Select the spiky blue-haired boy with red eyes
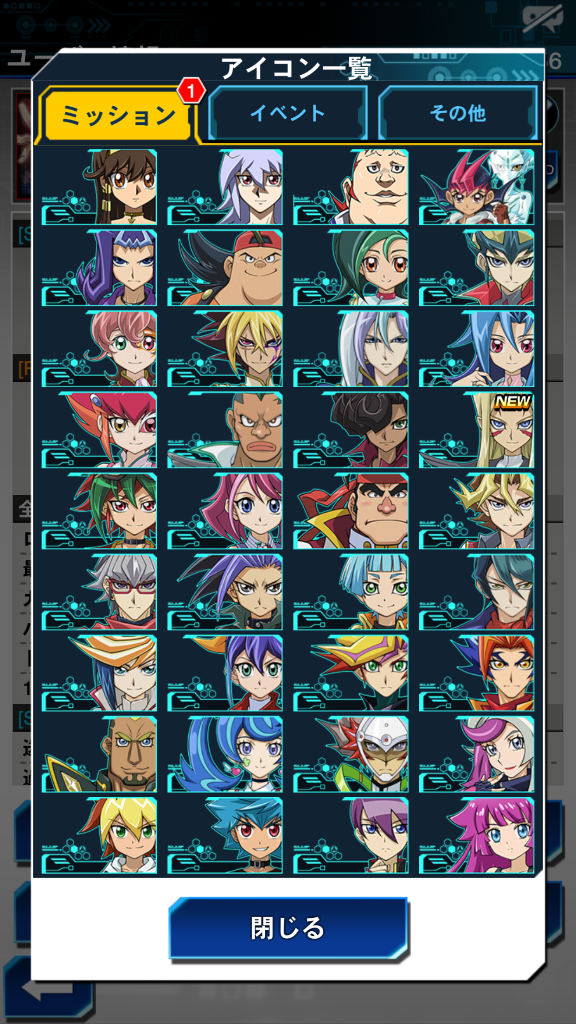576x1024 pixels. pos(225,835)
